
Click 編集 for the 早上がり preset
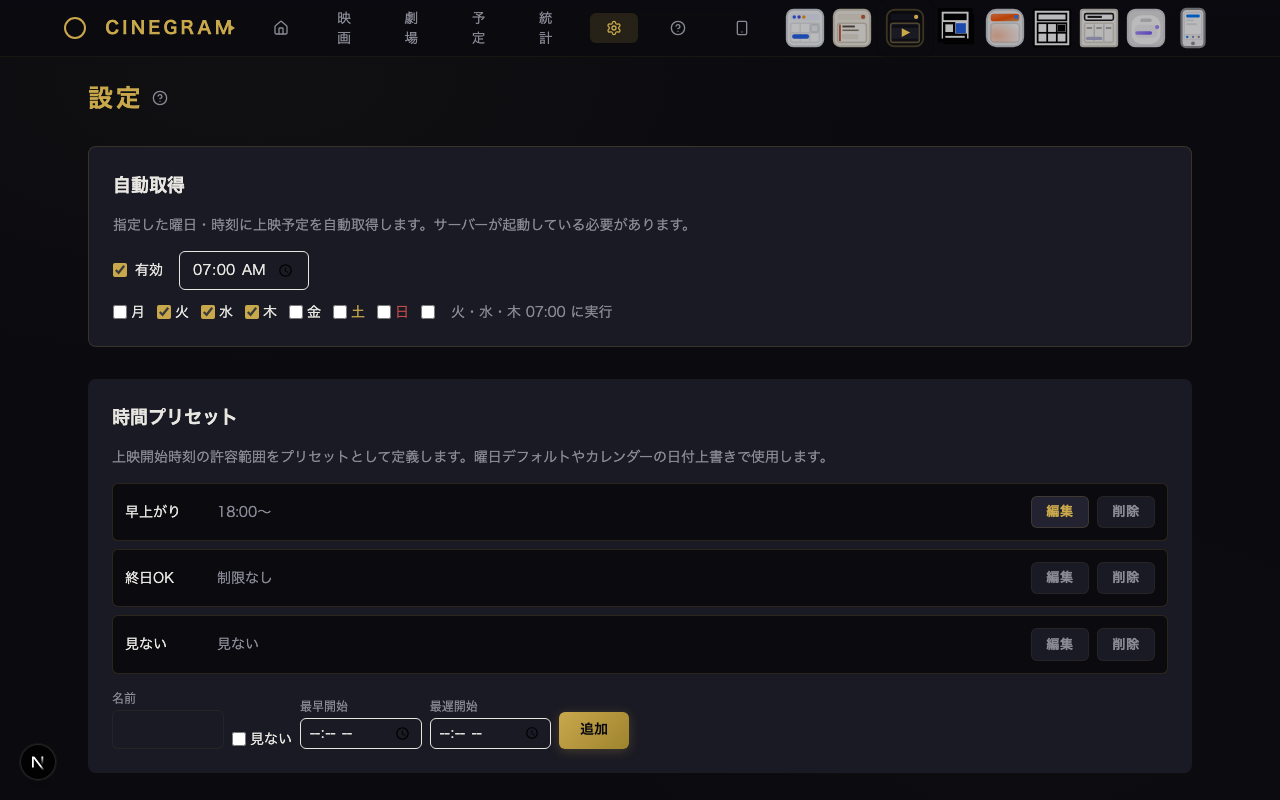[x=1059, y=512]
